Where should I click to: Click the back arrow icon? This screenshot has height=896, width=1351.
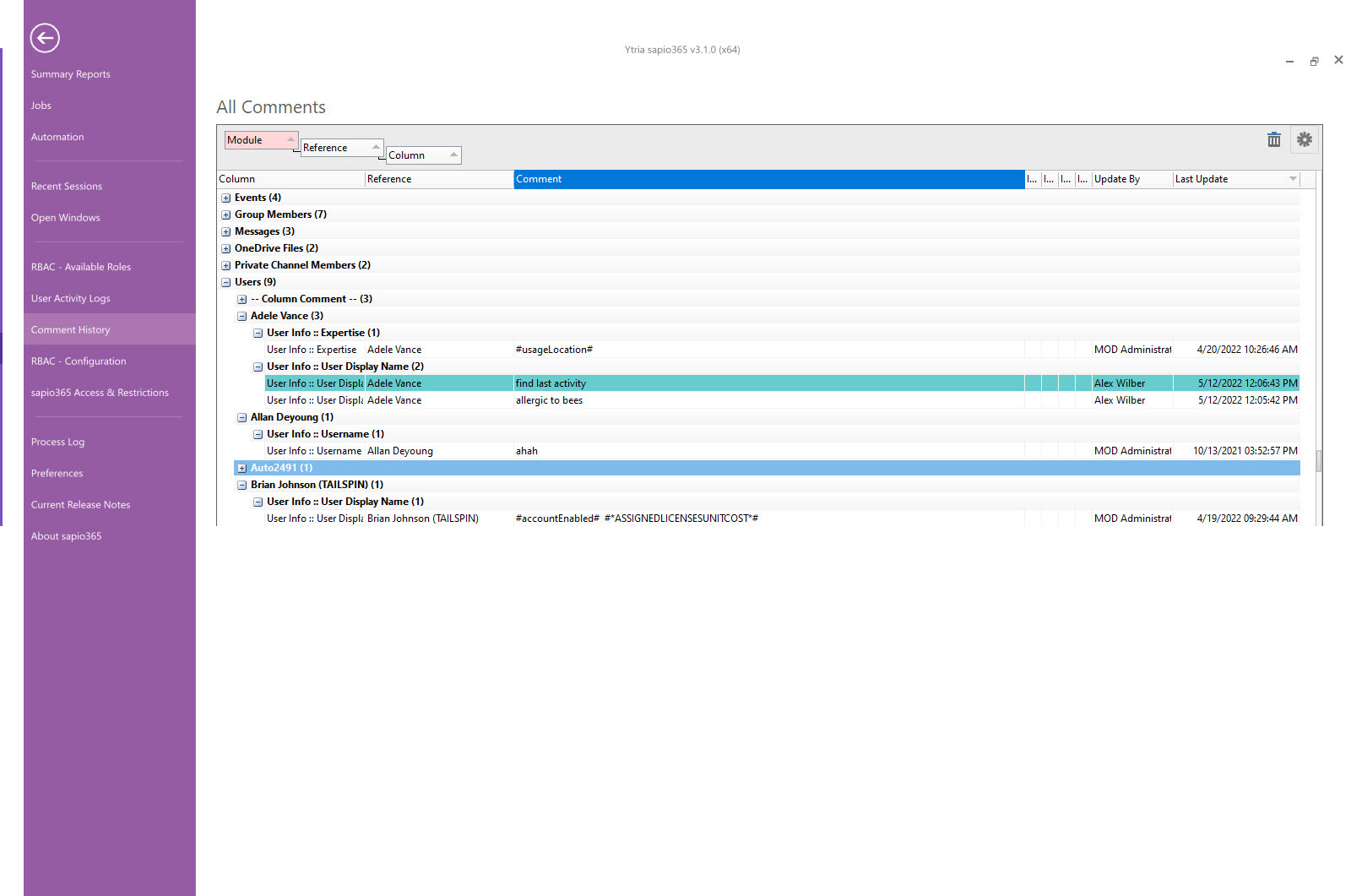point(45,38)
